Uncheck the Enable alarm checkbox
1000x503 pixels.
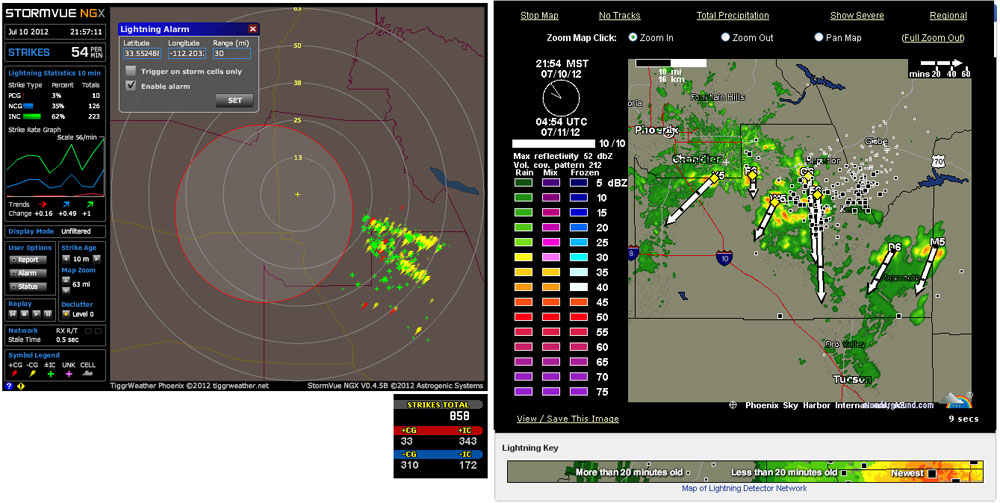point(130,85)
